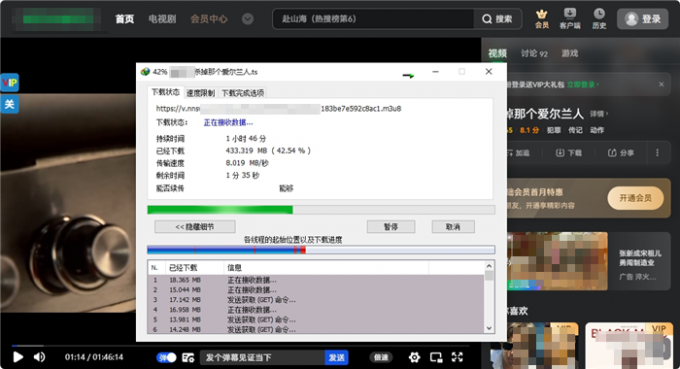Click the video progress bar

tap(241, 346)
